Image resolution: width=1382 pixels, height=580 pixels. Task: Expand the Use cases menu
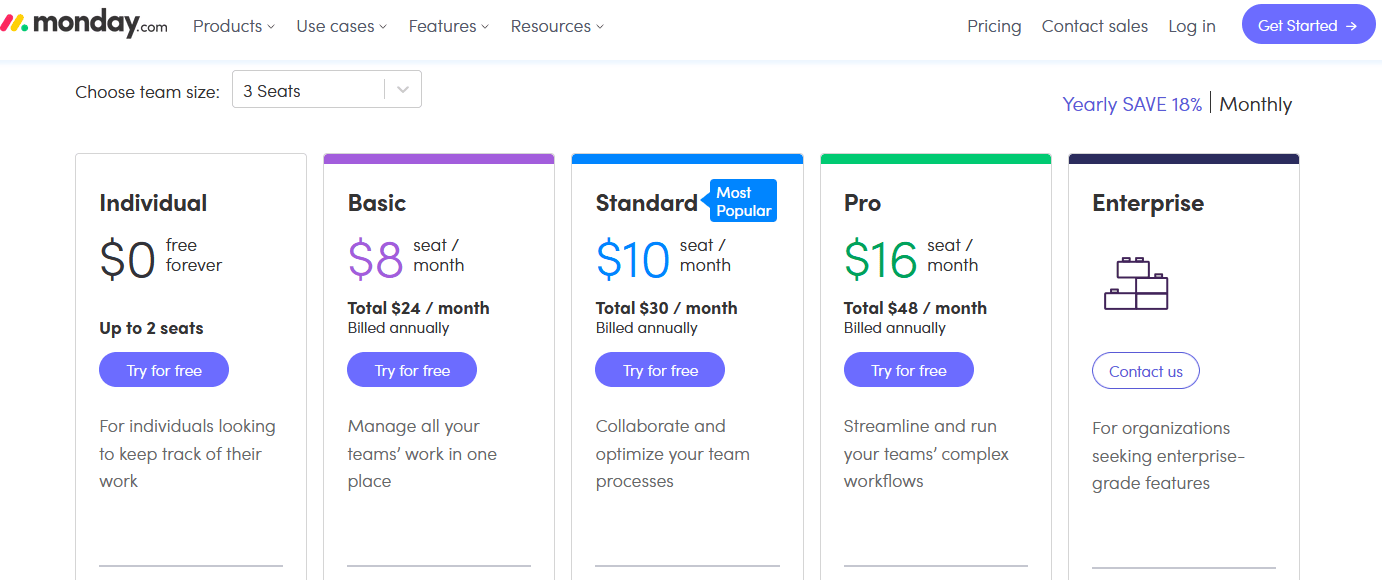(x=340, y=26)
